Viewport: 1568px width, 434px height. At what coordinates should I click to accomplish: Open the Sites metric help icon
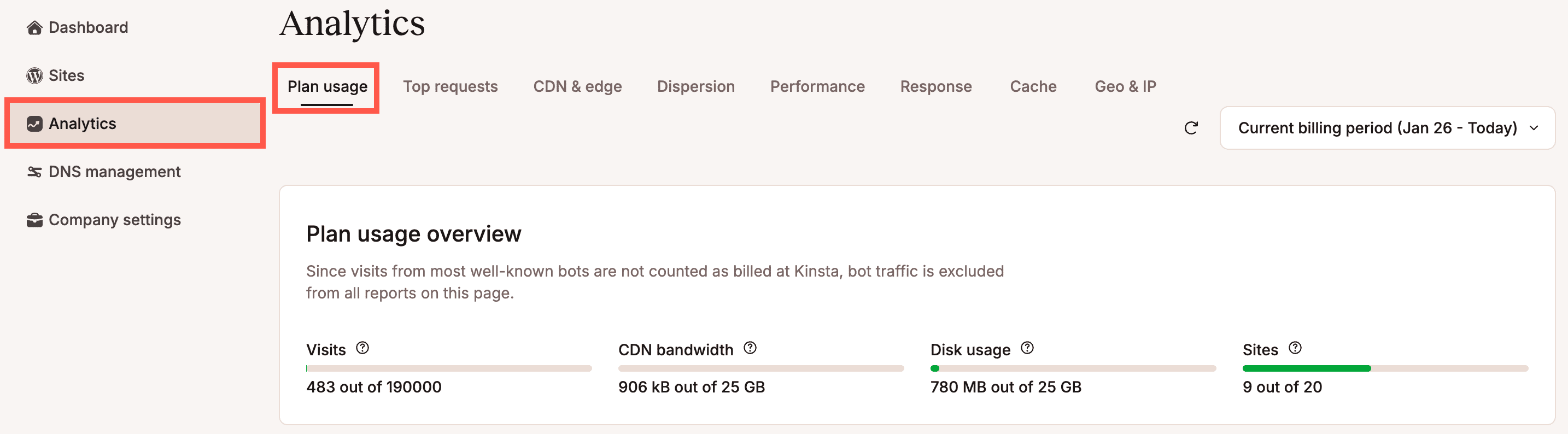coord(1295,348)
